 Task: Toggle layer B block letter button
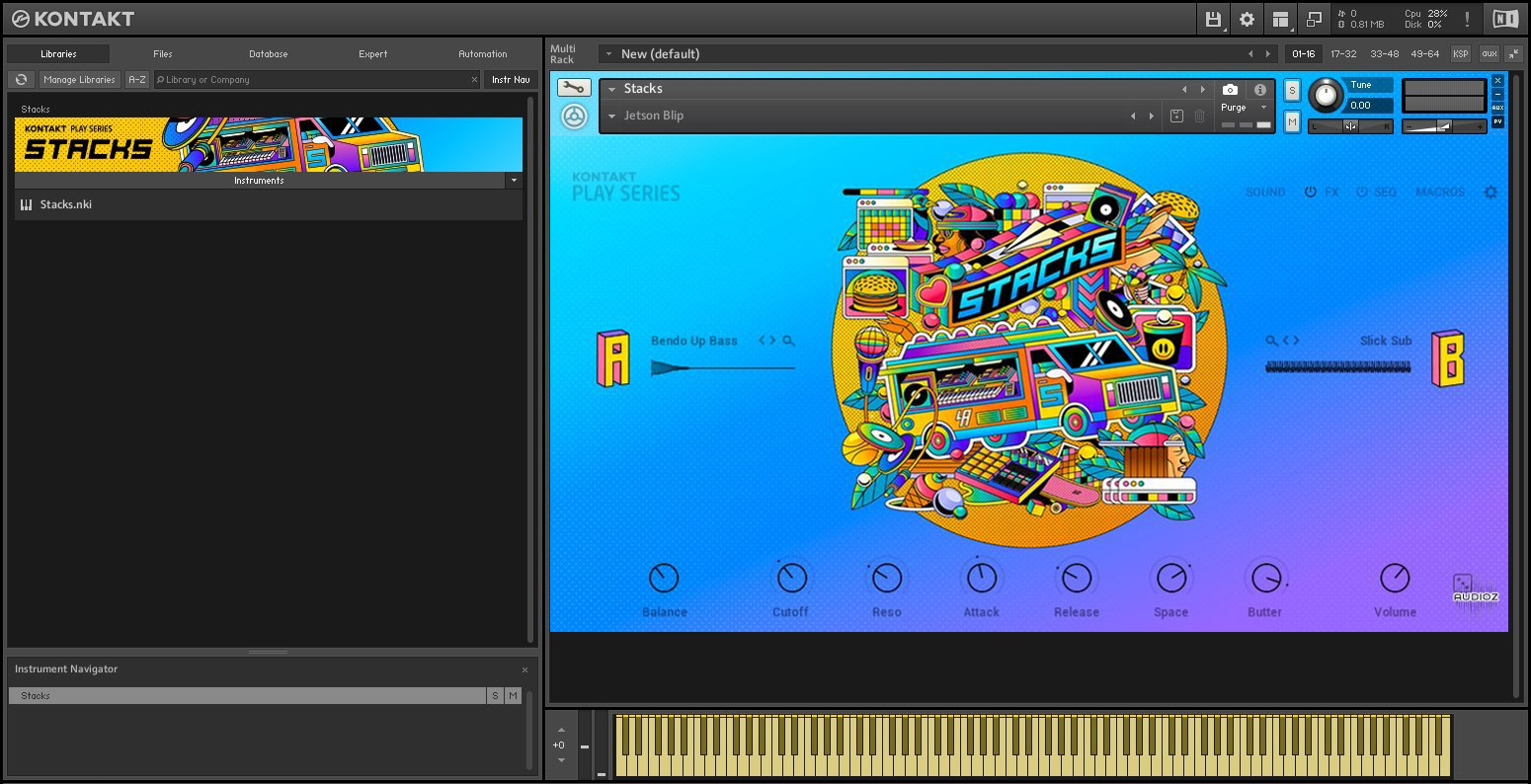pos(1447,357)
